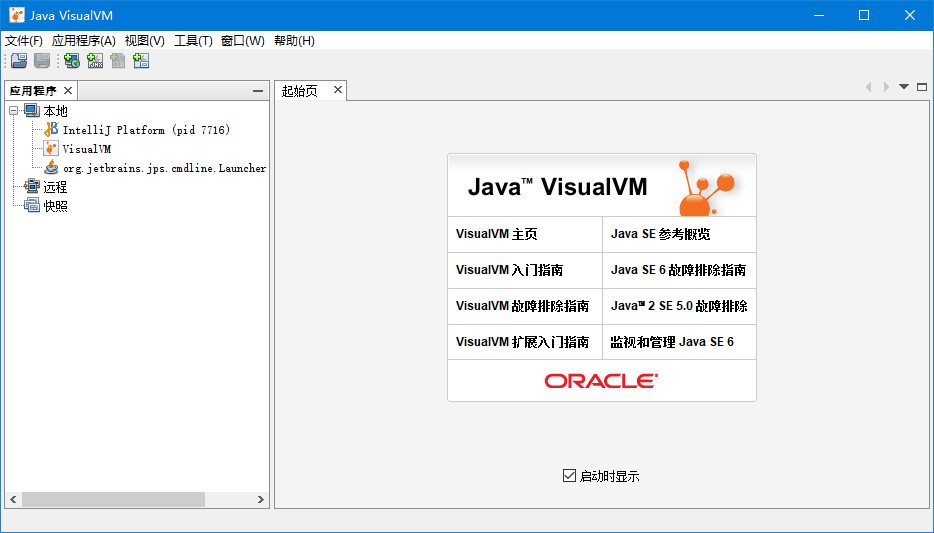Screen dimensions: 934x533
Task: Open the Java 2 SE 5.0 故障排除 link
Action: tap(679, 306)
